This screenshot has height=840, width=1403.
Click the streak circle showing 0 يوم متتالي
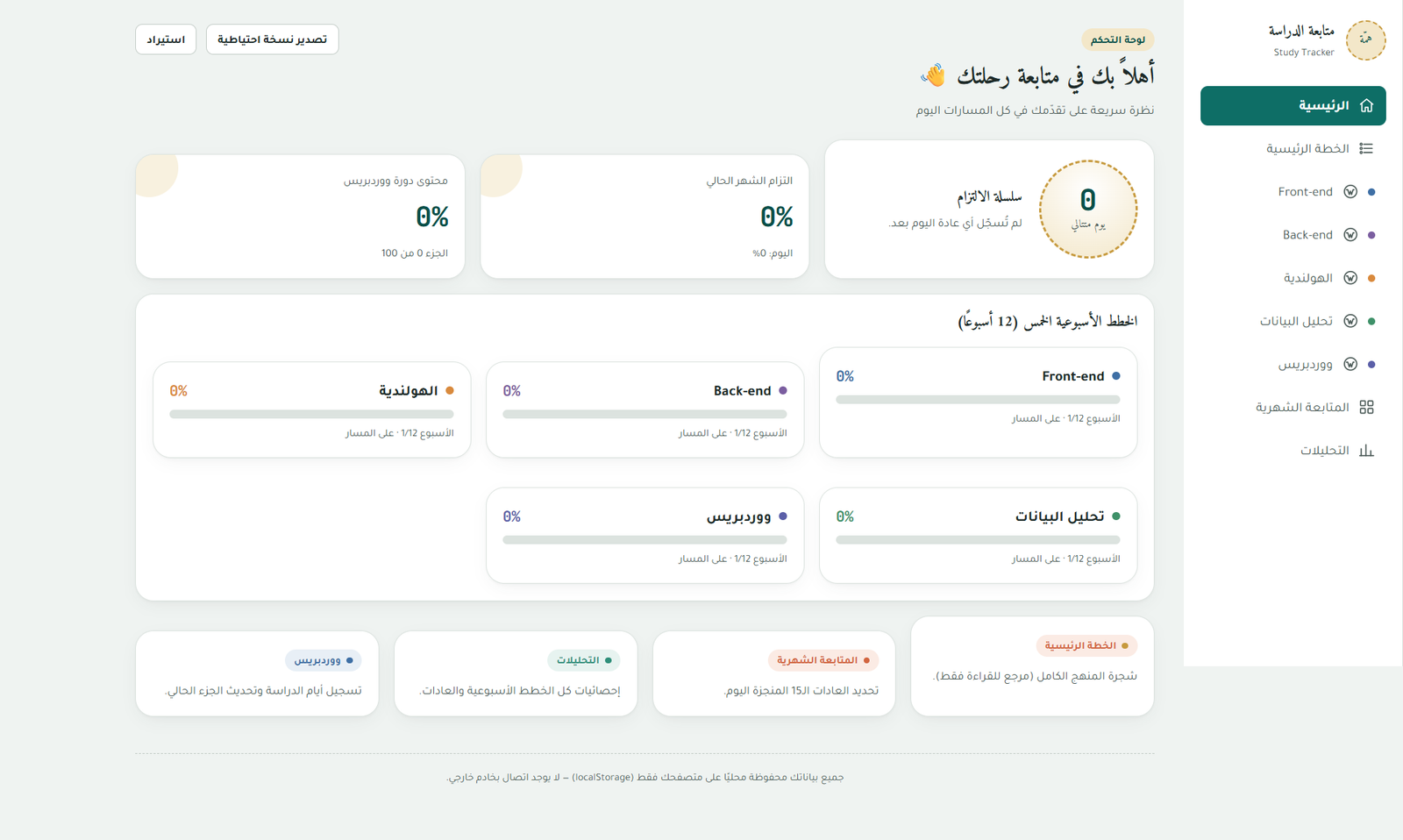click(x=1088, y=209)
